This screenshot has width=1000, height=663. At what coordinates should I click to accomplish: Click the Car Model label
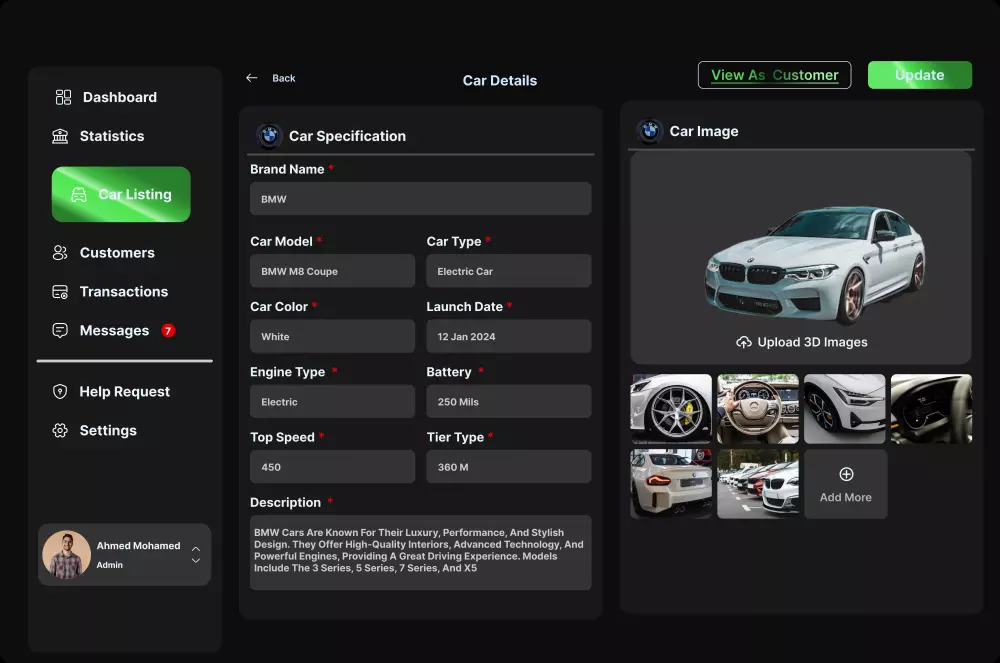click(281, 241)
